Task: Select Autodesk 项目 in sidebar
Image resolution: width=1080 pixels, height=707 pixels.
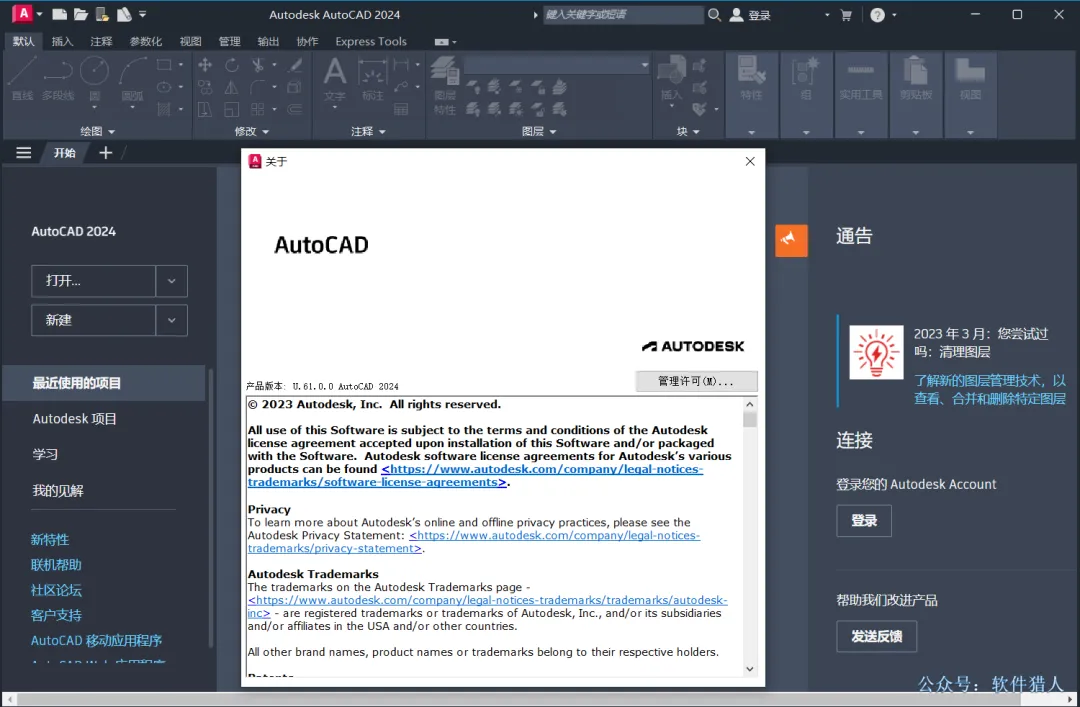Action: pos(74,418)
